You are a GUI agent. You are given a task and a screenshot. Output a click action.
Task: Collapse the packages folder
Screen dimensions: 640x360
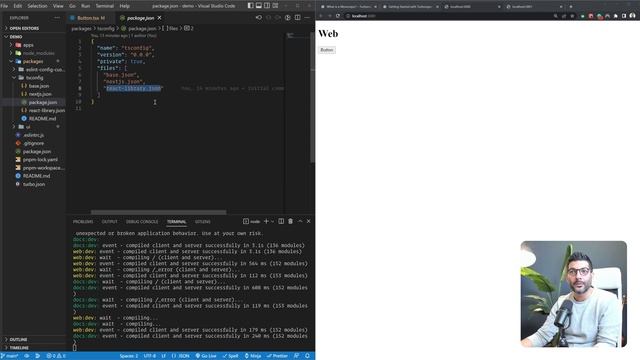tap(33, 61)
